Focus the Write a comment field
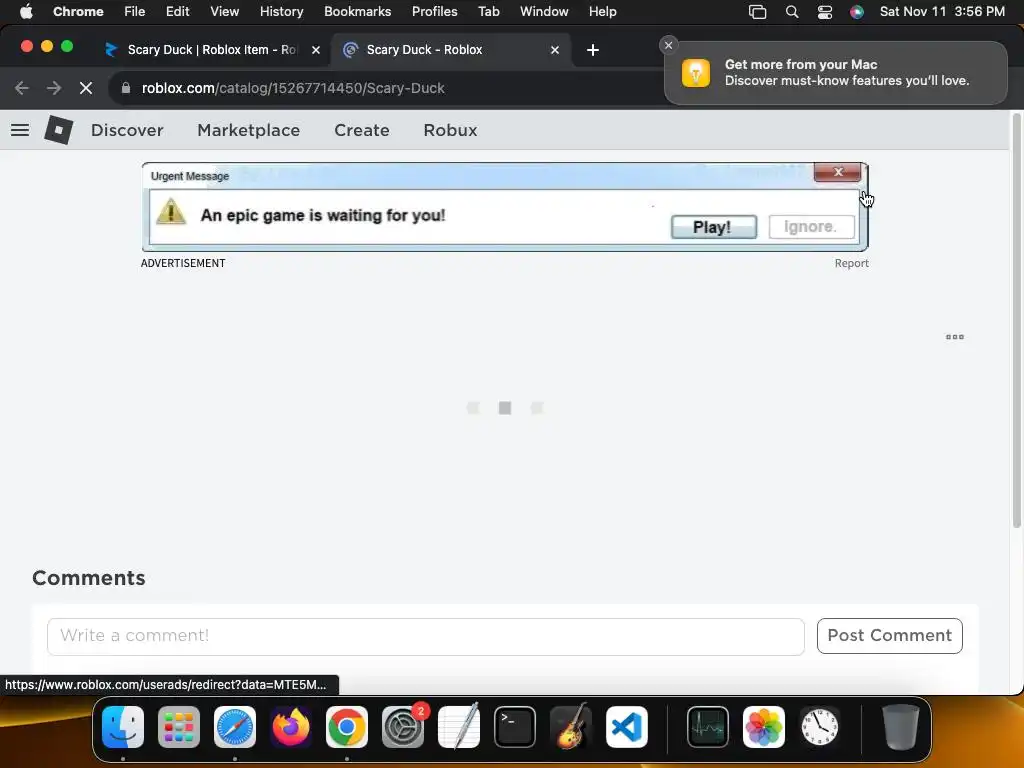 (426, 637)
